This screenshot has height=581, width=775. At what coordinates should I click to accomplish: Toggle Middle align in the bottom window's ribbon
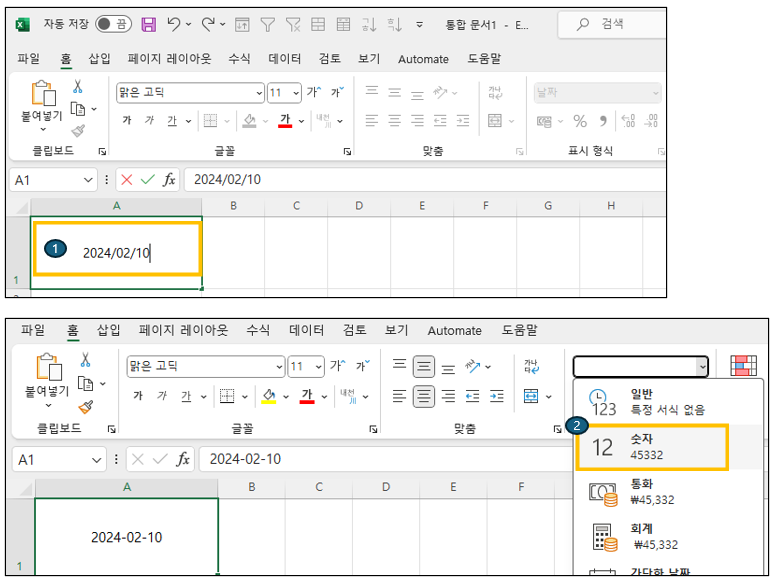pyautogui.click(x=424, y=366)
